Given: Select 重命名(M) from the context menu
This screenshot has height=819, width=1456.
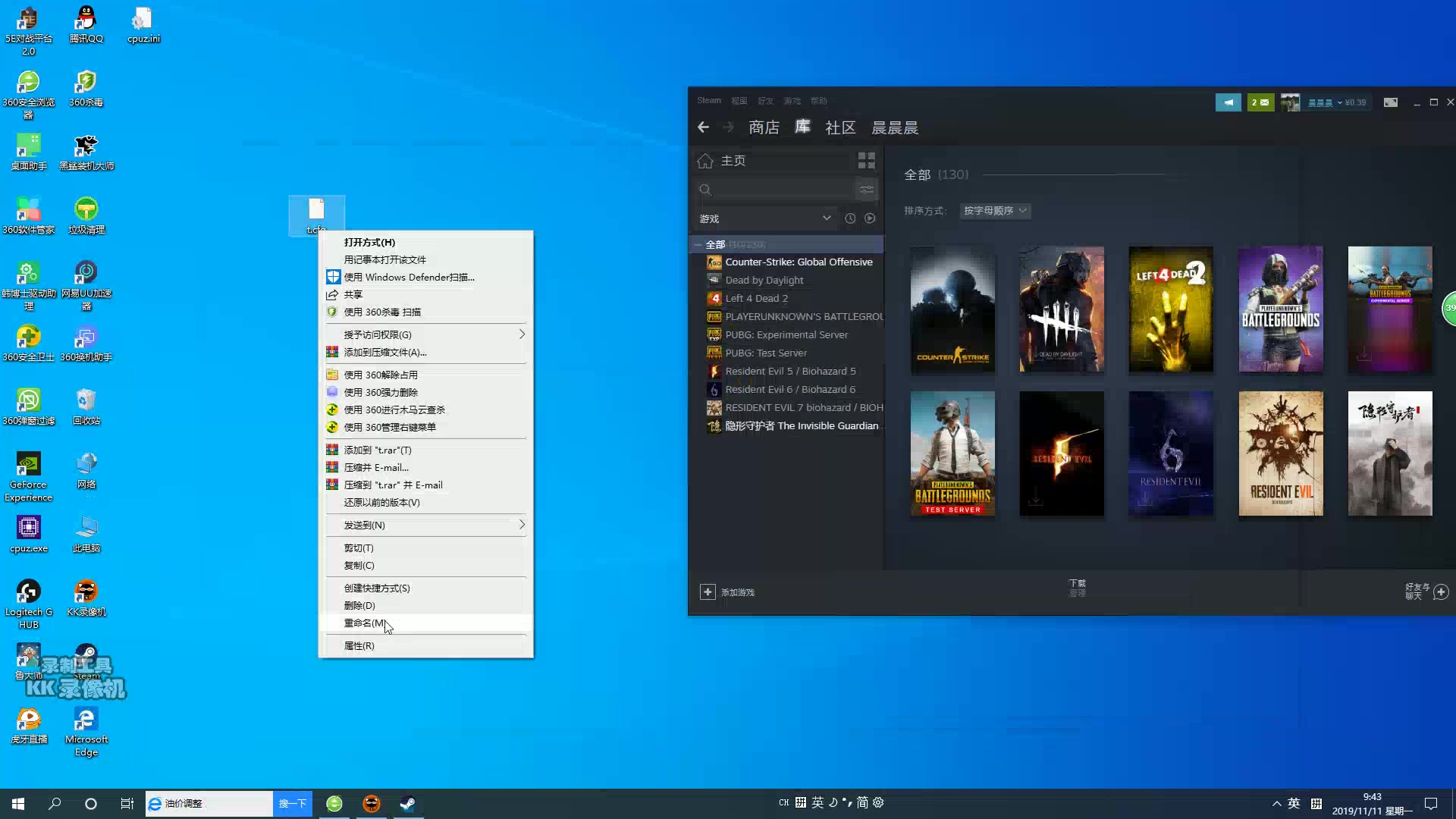Looking at the screenshot, I should (x=365, y=623).
